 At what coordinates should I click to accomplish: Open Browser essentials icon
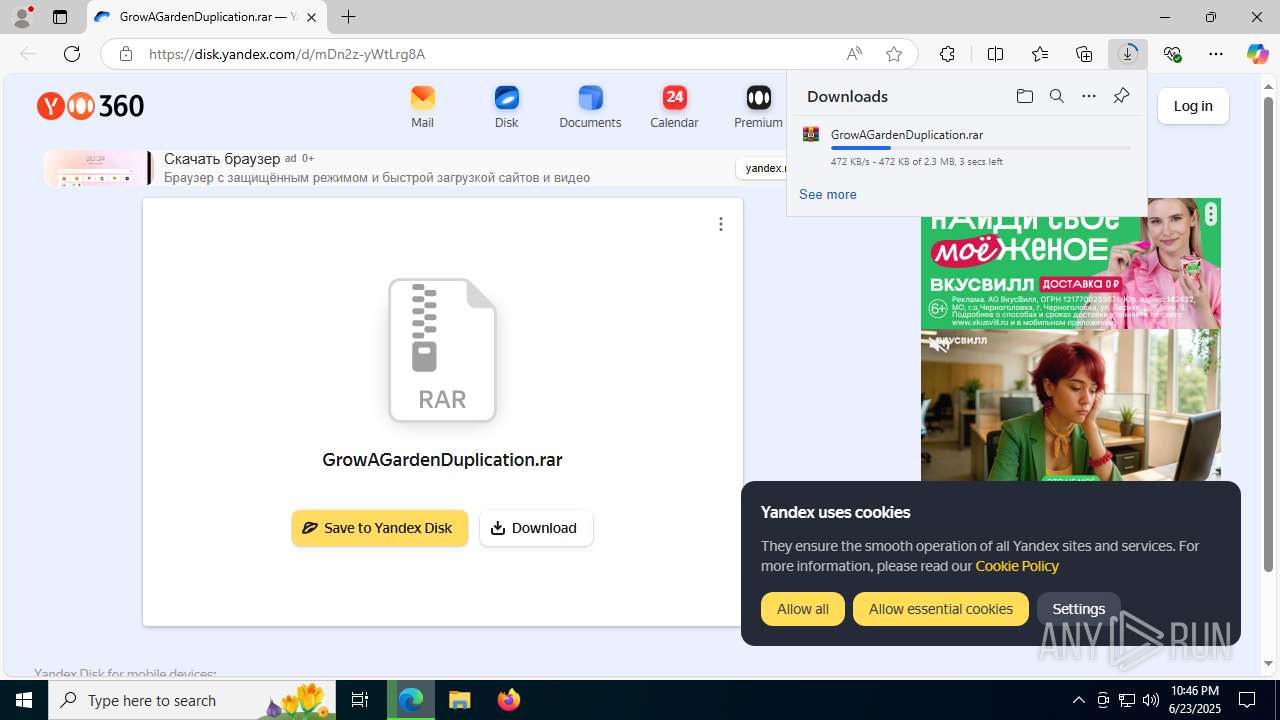coord(1172,54)
